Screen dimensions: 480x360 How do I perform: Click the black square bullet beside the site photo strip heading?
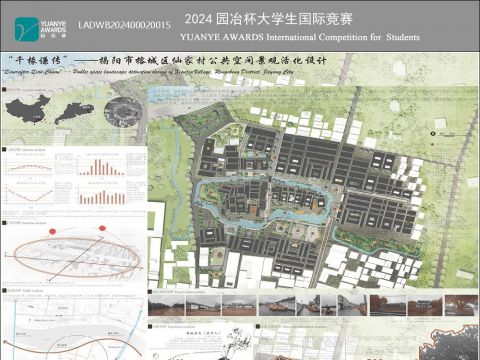[150, 292]
